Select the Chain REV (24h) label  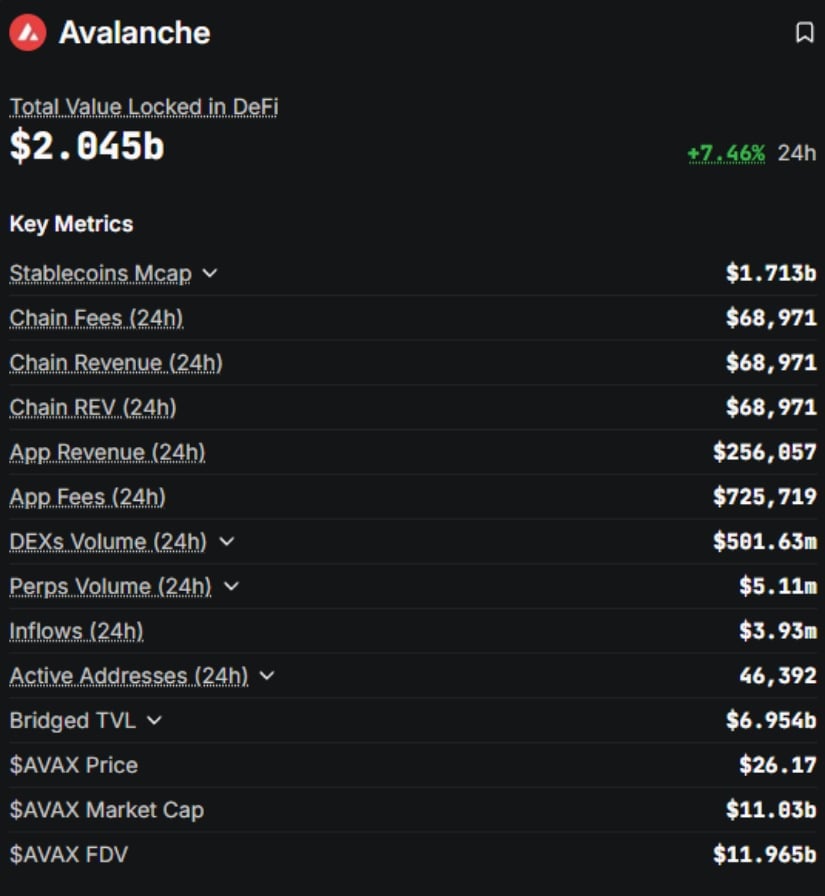pos(93,407)
